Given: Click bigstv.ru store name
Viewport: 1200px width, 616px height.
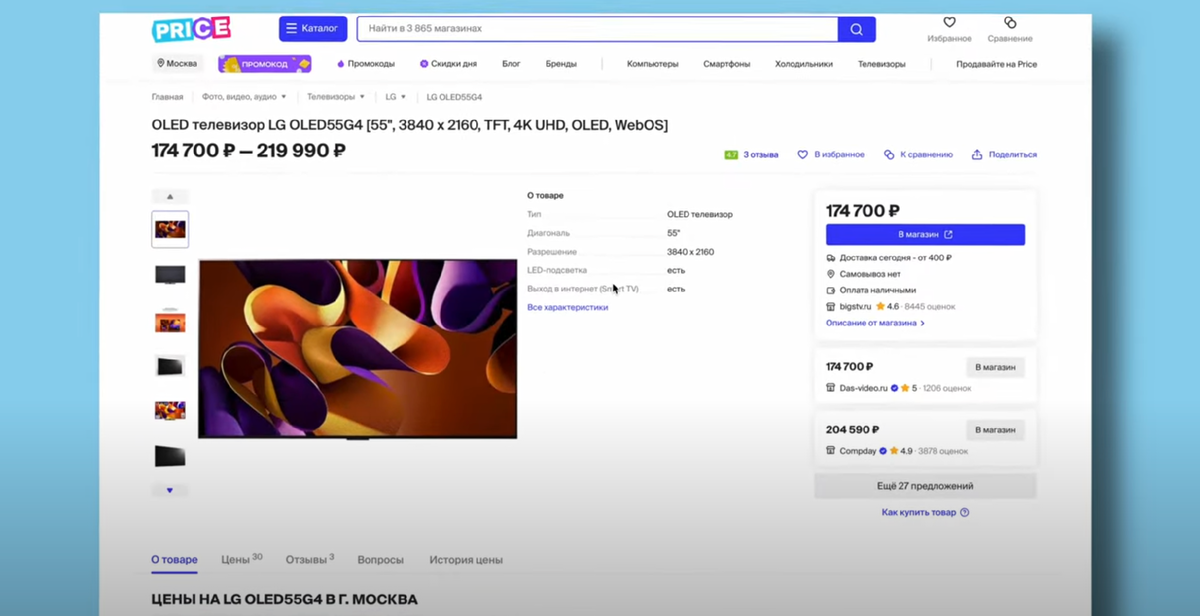Looking at the screenshot, I should (855, 306).
